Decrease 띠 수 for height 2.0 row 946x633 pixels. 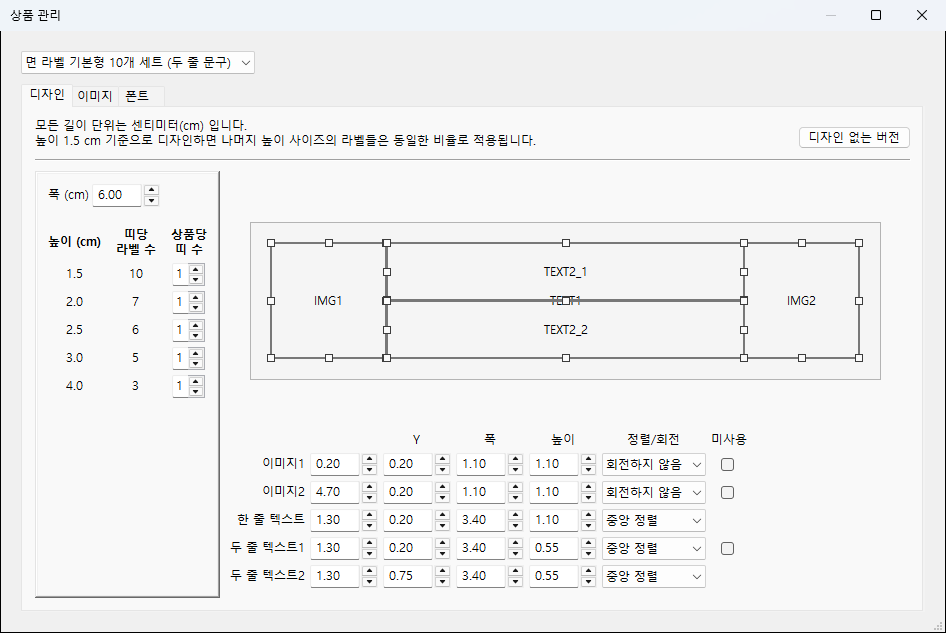196,307
